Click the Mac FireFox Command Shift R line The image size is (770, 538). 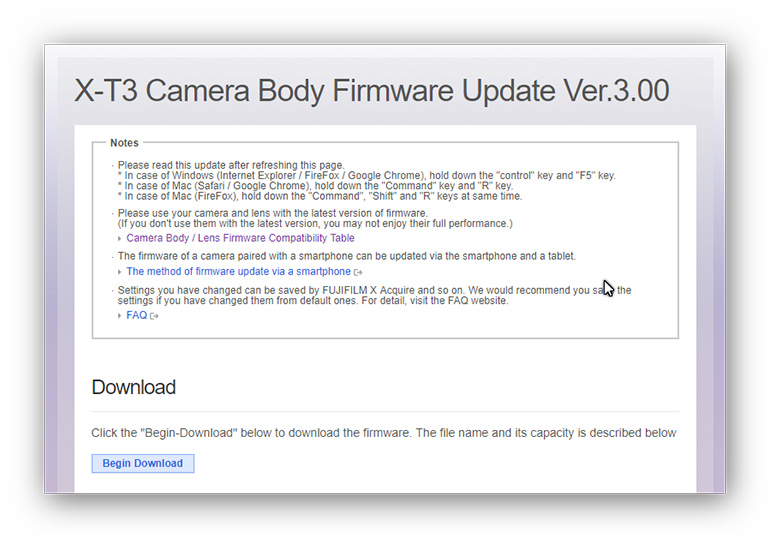pyautogui.click(x=320, y=196)
